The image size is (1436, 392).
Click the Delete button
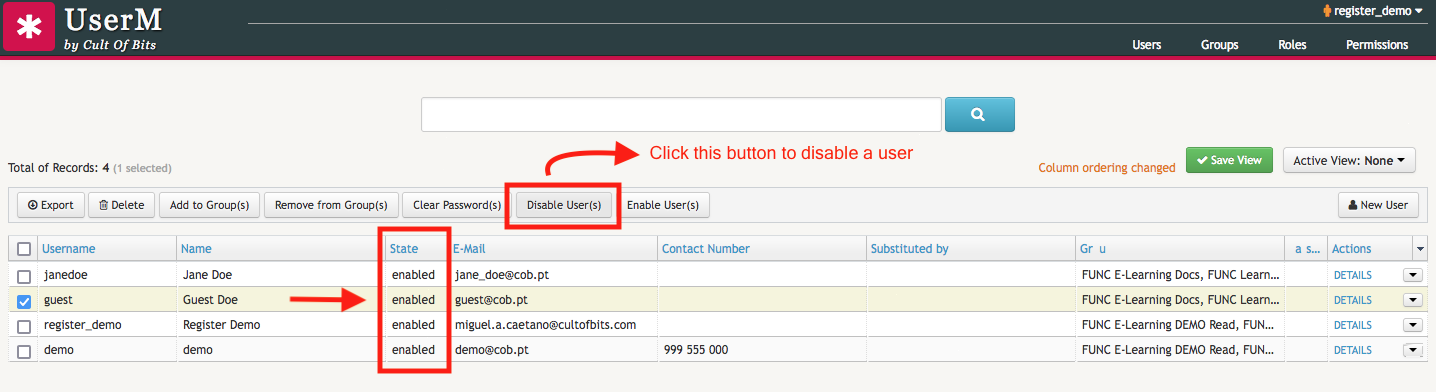[121, 205]
